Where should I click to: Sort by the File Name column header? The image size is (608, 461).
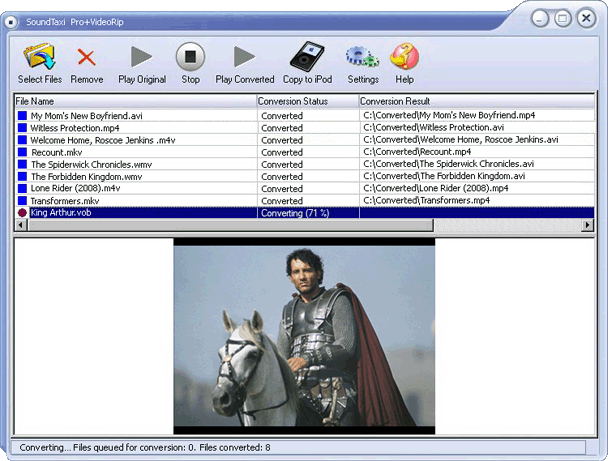tap(136, 101)
